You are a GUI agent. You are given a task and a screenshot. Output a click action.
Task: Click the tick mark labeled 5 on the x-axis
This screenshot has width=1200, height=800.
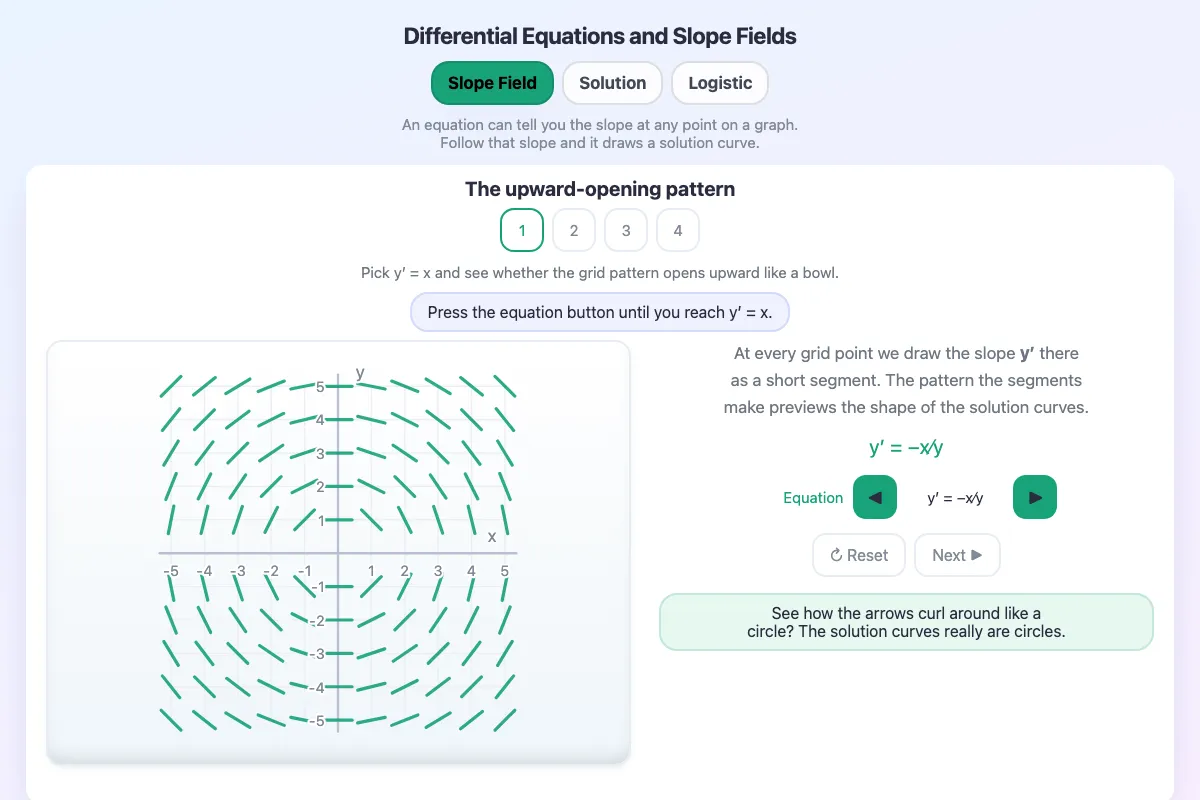(x=505, y=571)
